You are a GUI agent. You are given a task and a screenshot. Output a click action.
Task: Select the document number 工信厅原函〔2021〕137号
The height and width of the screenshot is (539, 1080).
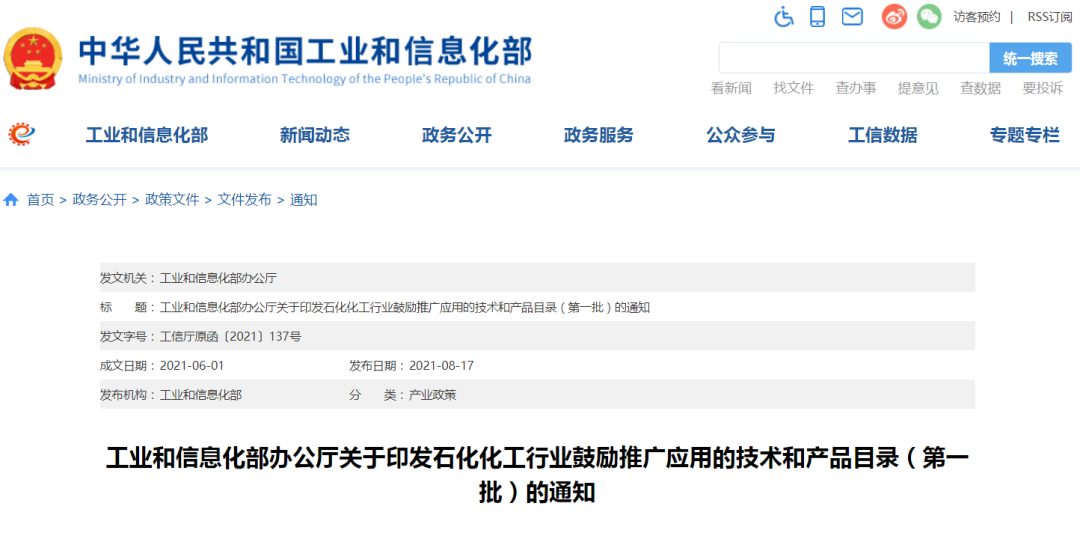pos(231,337)
